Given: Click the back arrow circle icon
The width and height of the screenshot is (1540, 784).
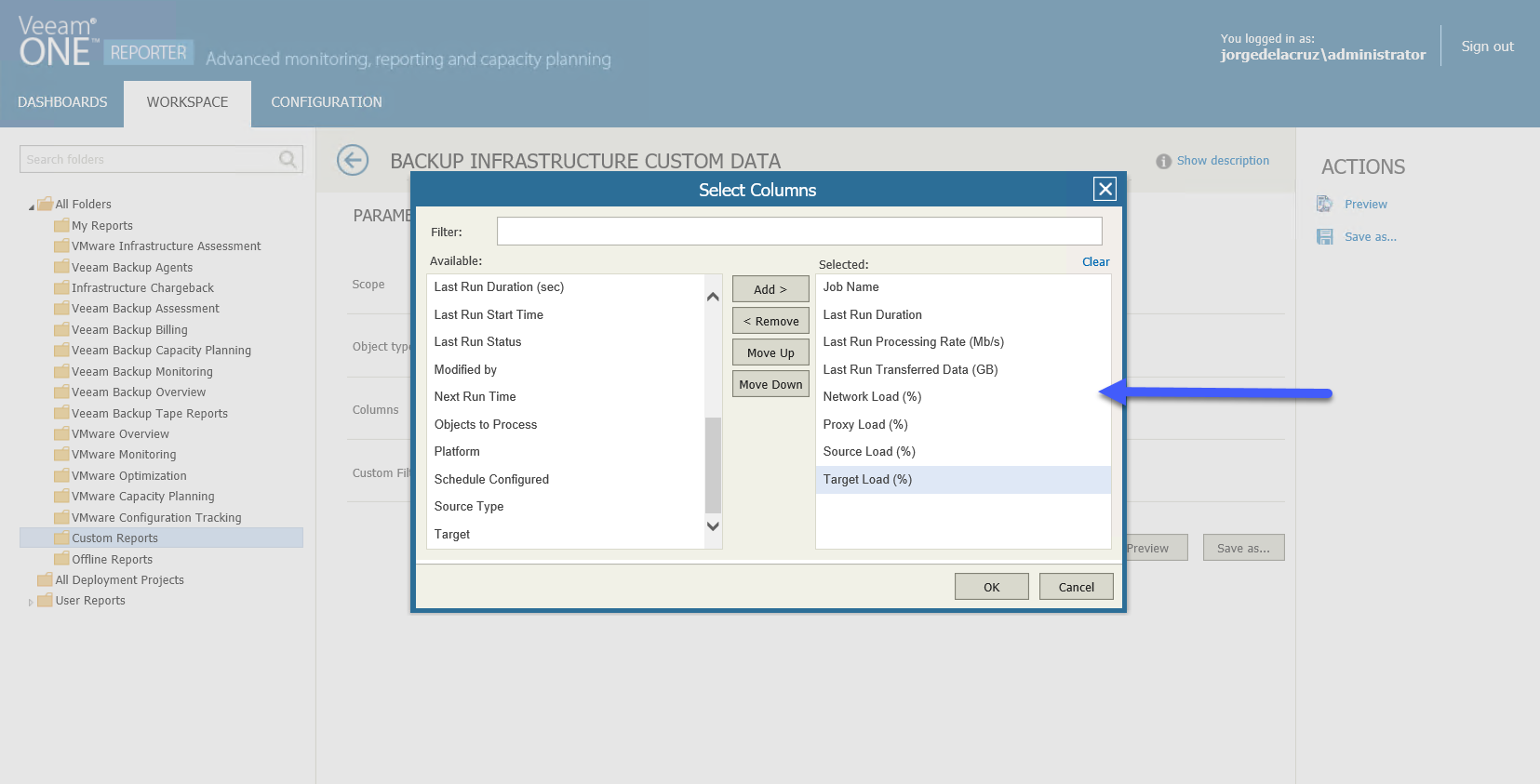Looking at the screenshot, I should 353,160.
